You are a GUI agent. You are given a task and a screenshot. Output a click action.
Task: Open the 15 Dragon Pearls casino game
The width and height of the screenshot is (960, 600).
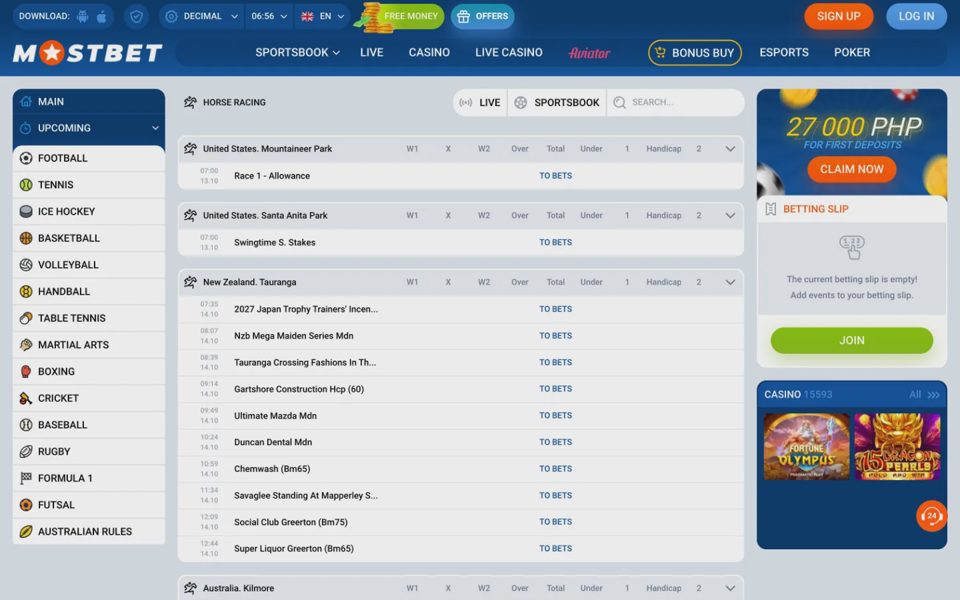897,446
